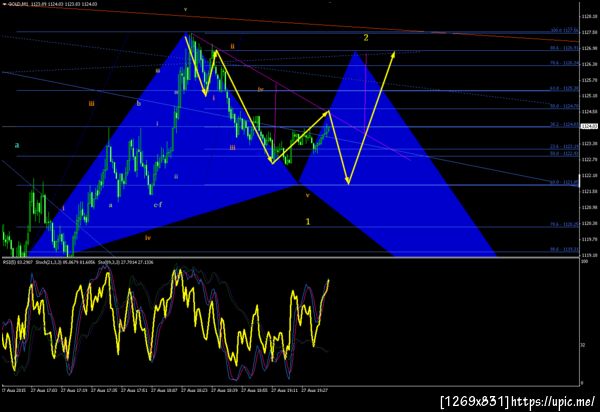Click the 1121.58 price scale label
The image size is (600, 412).
pyautogui.click(x=589, y=191)
